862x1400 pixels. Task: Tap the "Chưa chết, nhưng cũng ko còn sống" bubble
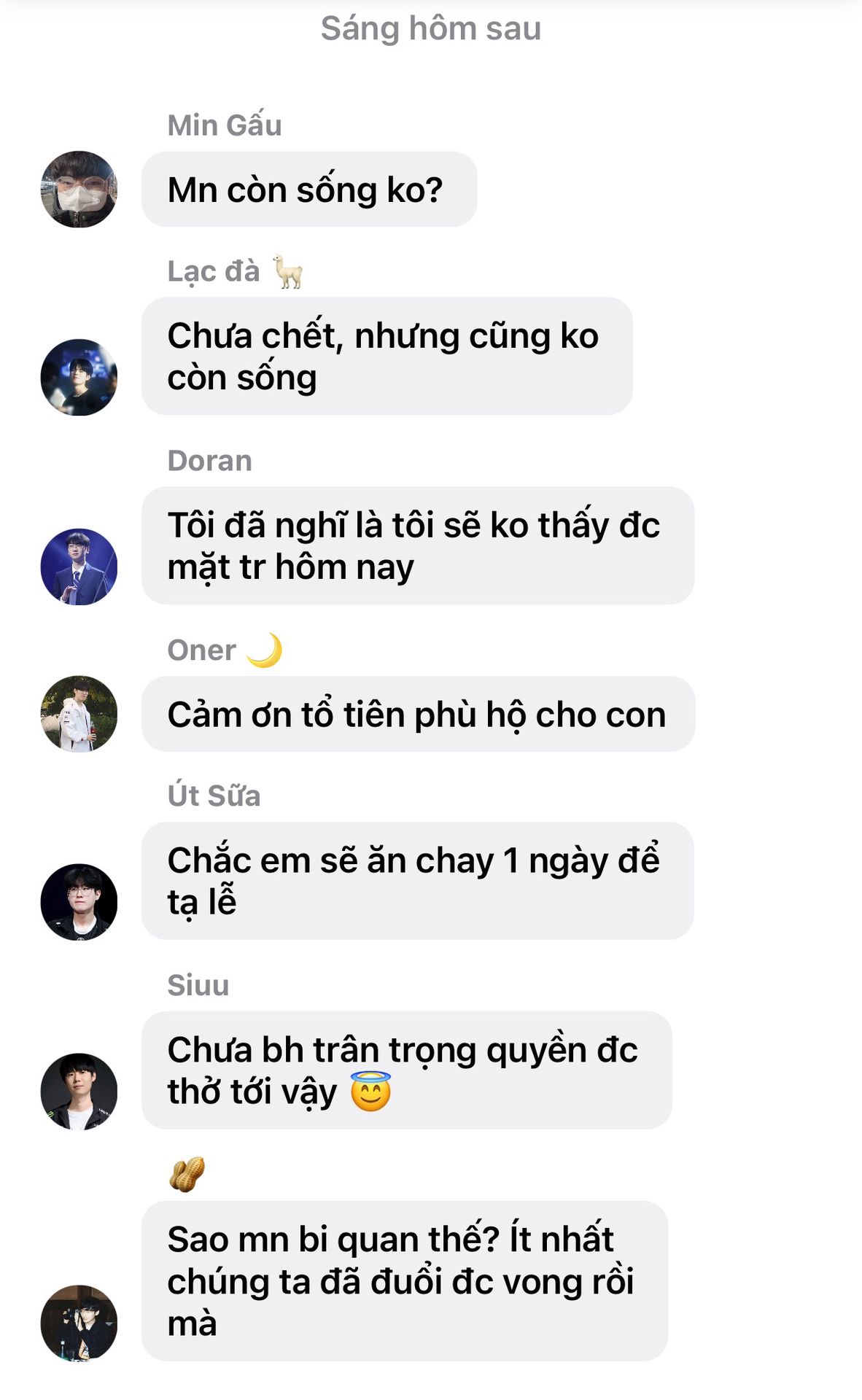tap(387, 357)
